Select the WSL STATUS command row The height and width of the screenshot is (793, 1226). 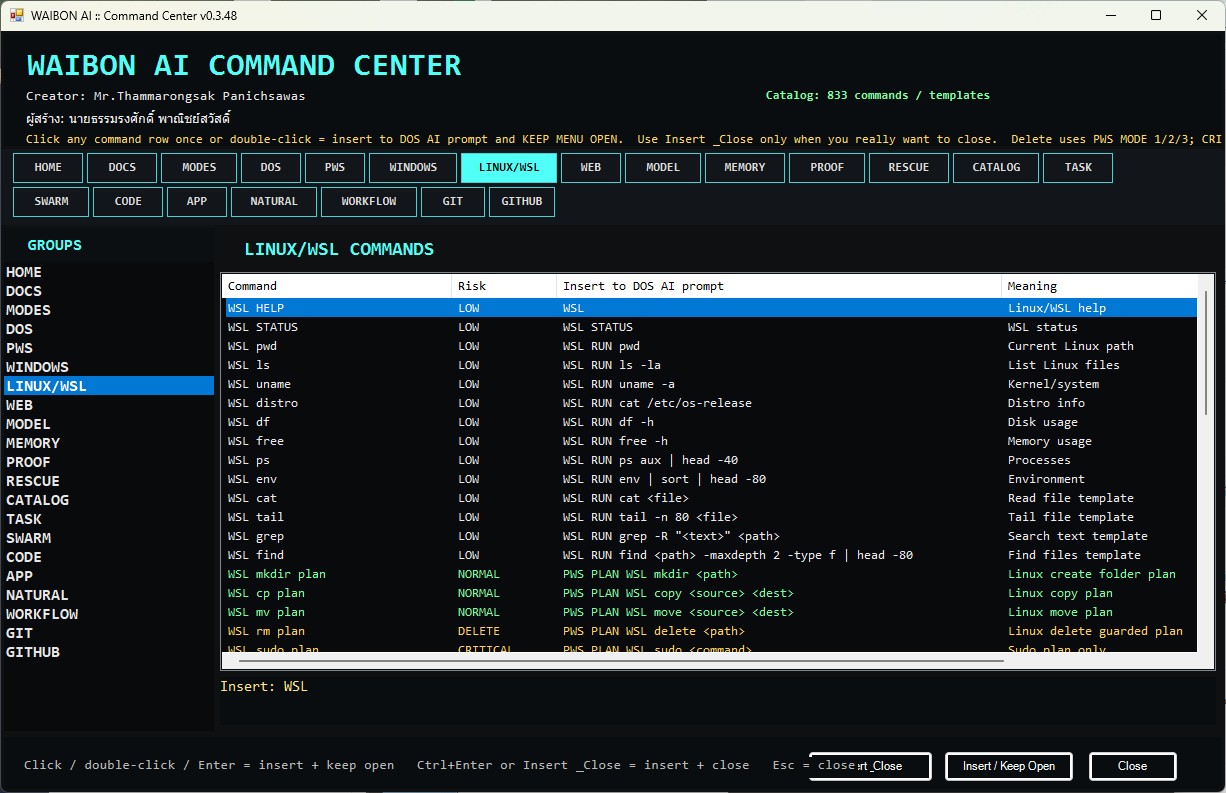pyautogui.click(x=710, y=327)
